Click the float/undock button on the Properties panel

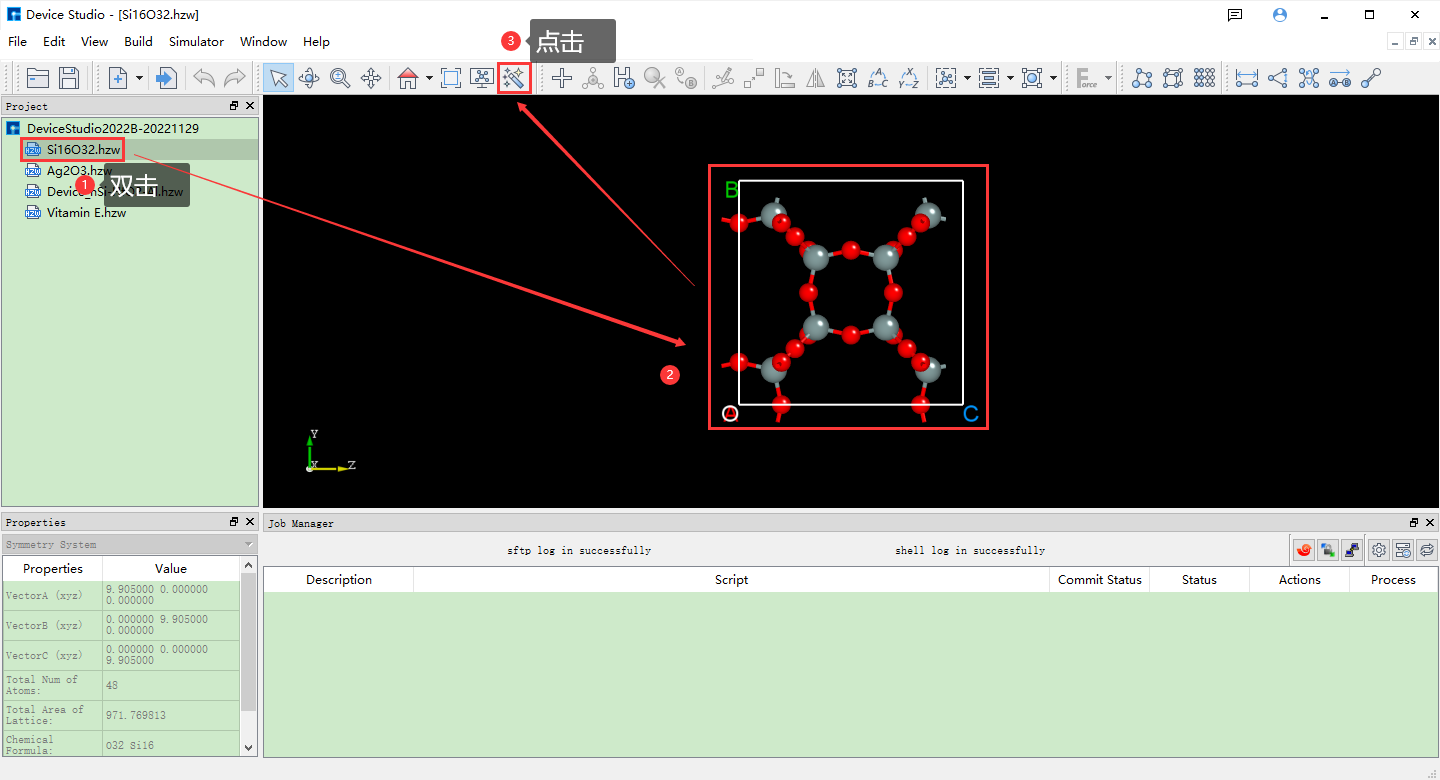click(233, 521)
